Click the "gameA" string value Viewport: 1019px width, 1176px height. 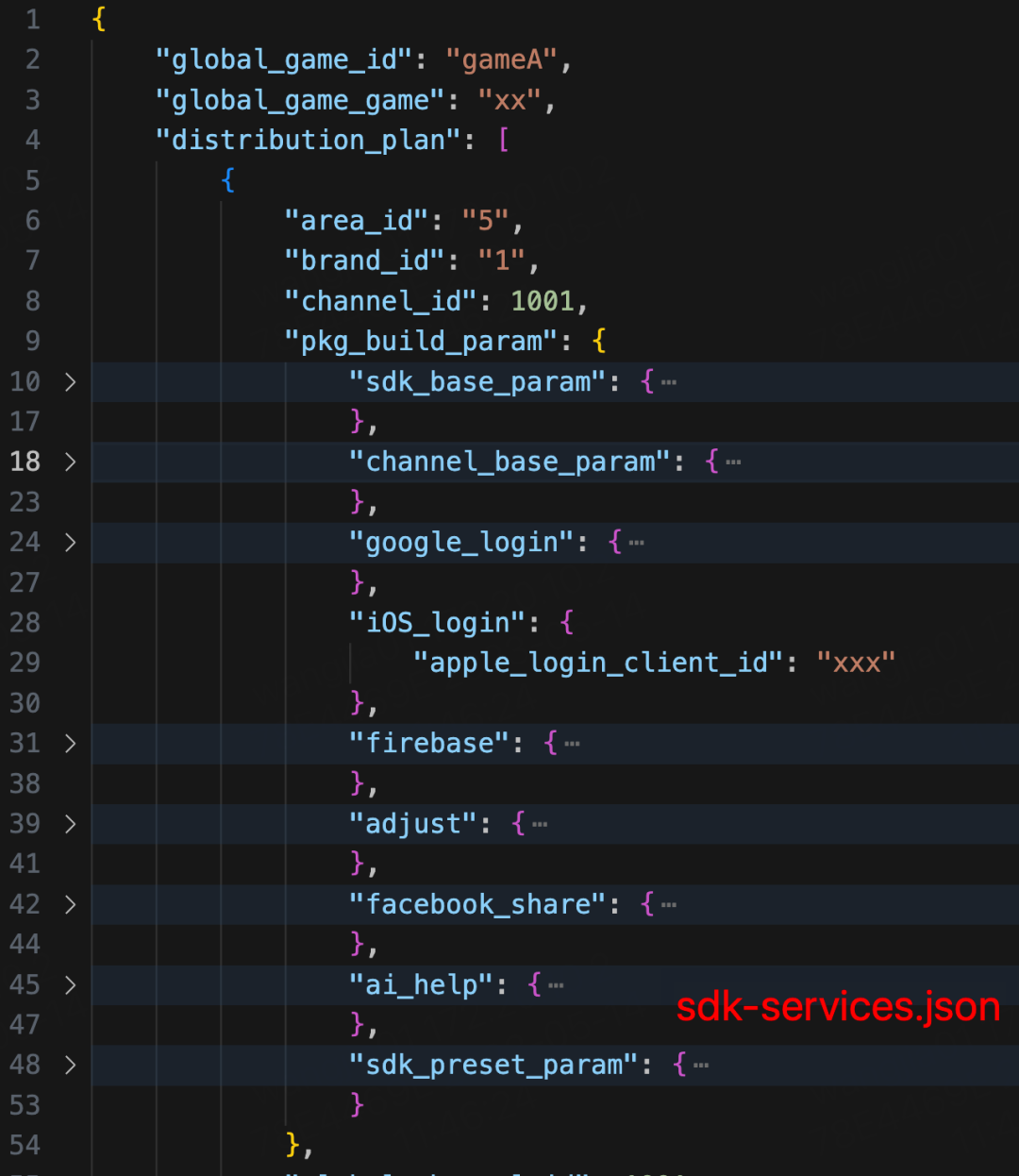(502, 60)
